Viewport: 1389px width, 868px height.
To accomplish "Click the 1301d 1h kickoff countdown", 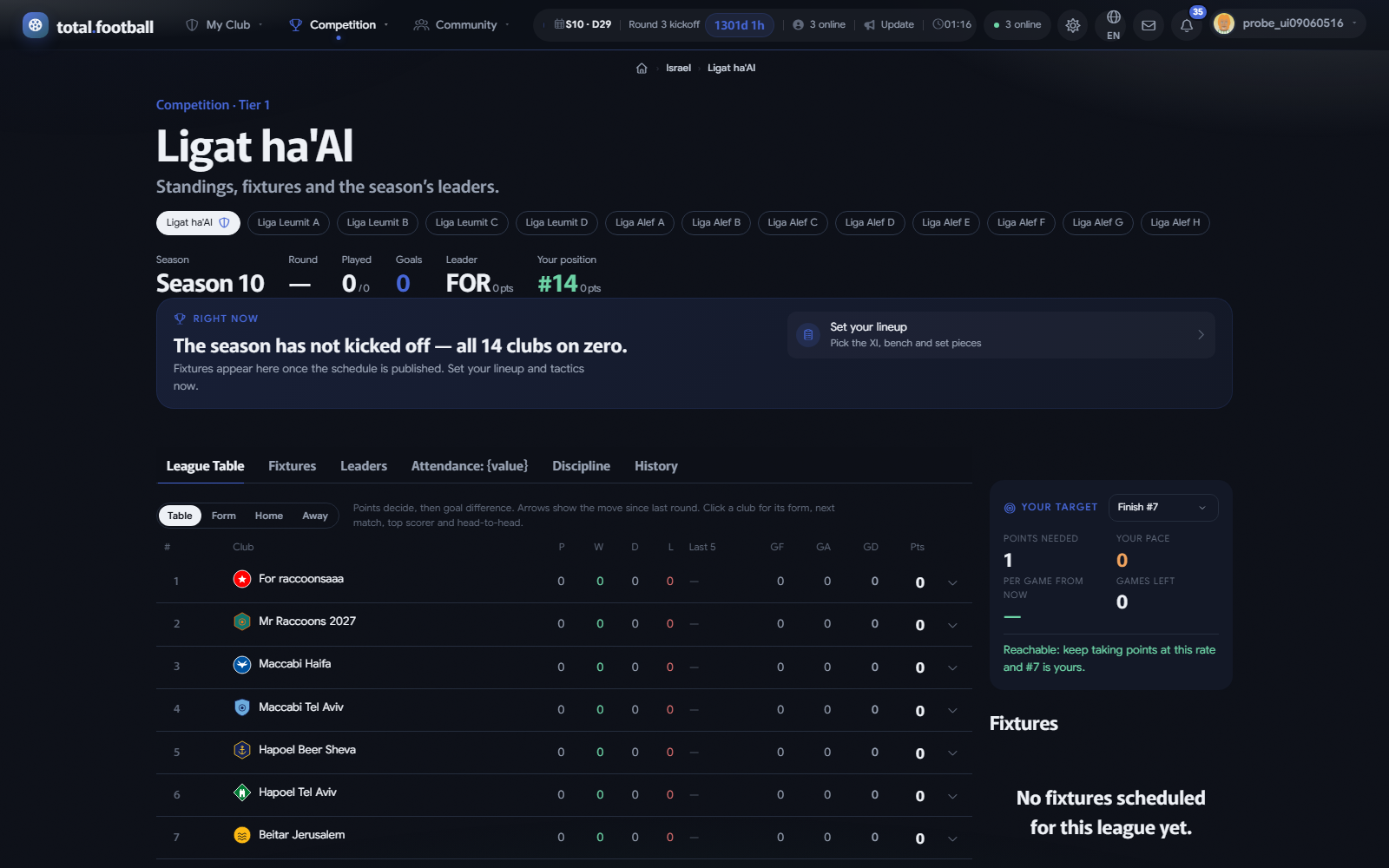I will (740, 25).
